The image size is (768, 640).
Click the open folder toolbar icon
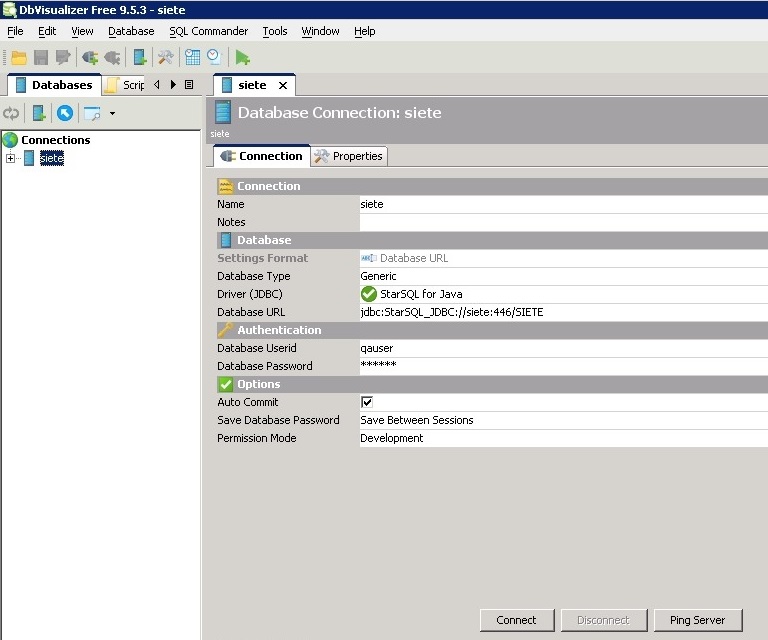pyautogui.click(x=19, y=58)
